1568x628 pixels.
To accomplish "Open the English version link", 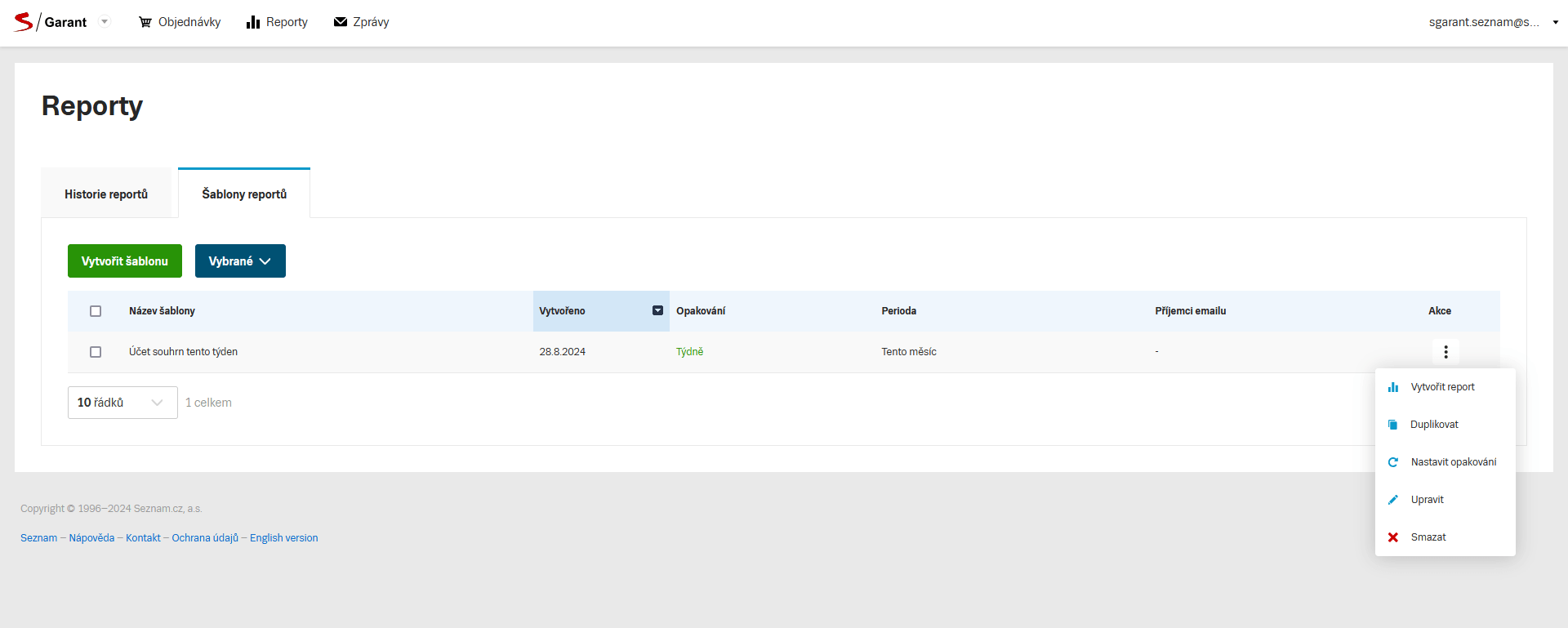I will click(283, 538).
